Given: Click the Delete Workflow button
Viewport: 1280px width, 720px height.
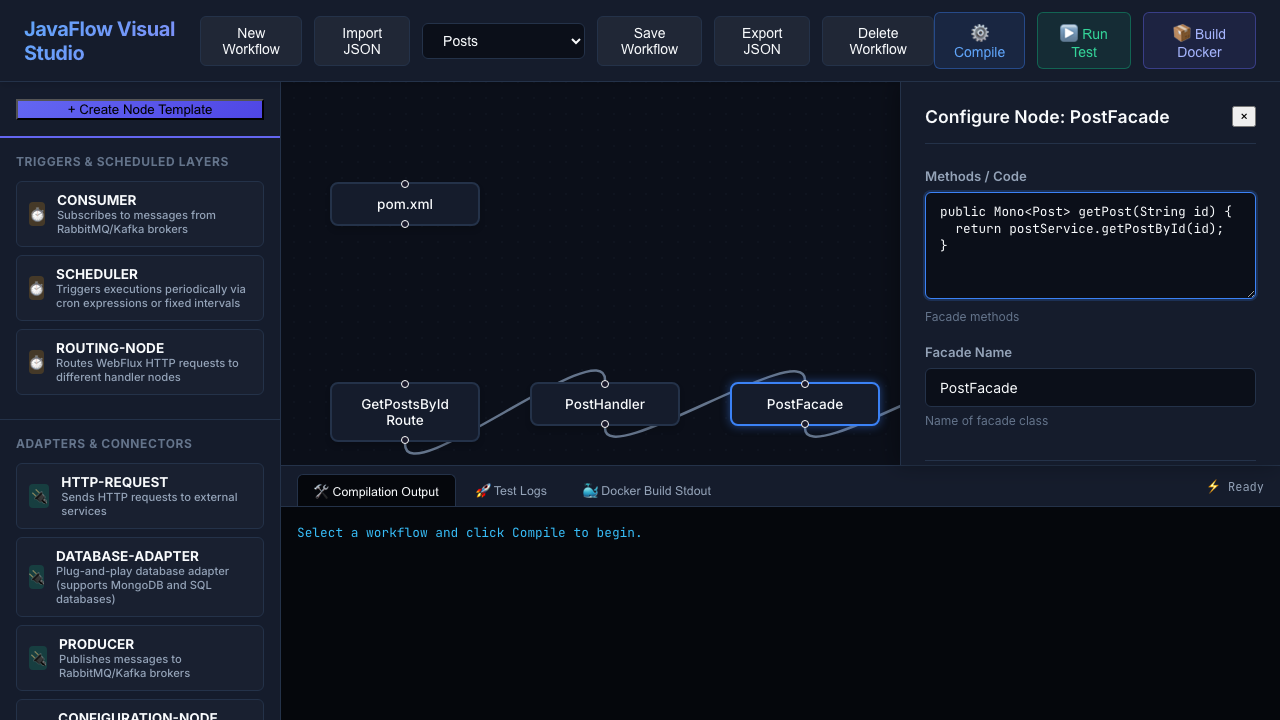Looking at the screenshot, I should [x=878, y=41].
